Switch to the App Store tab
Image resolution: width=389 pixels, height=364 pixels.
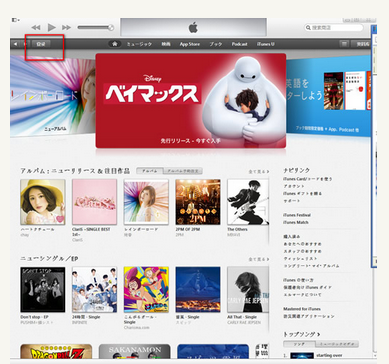pyautogui.click(x=190, y=44)
